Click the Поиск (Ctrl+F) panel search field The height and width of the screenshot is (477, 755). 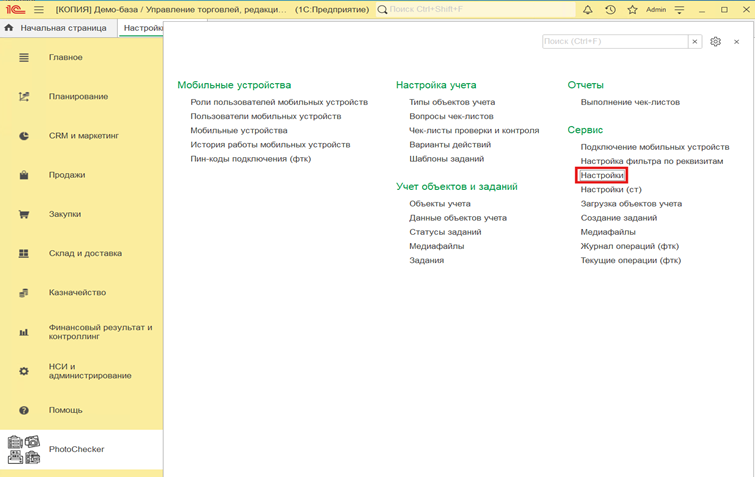click(x=613, y=42)
